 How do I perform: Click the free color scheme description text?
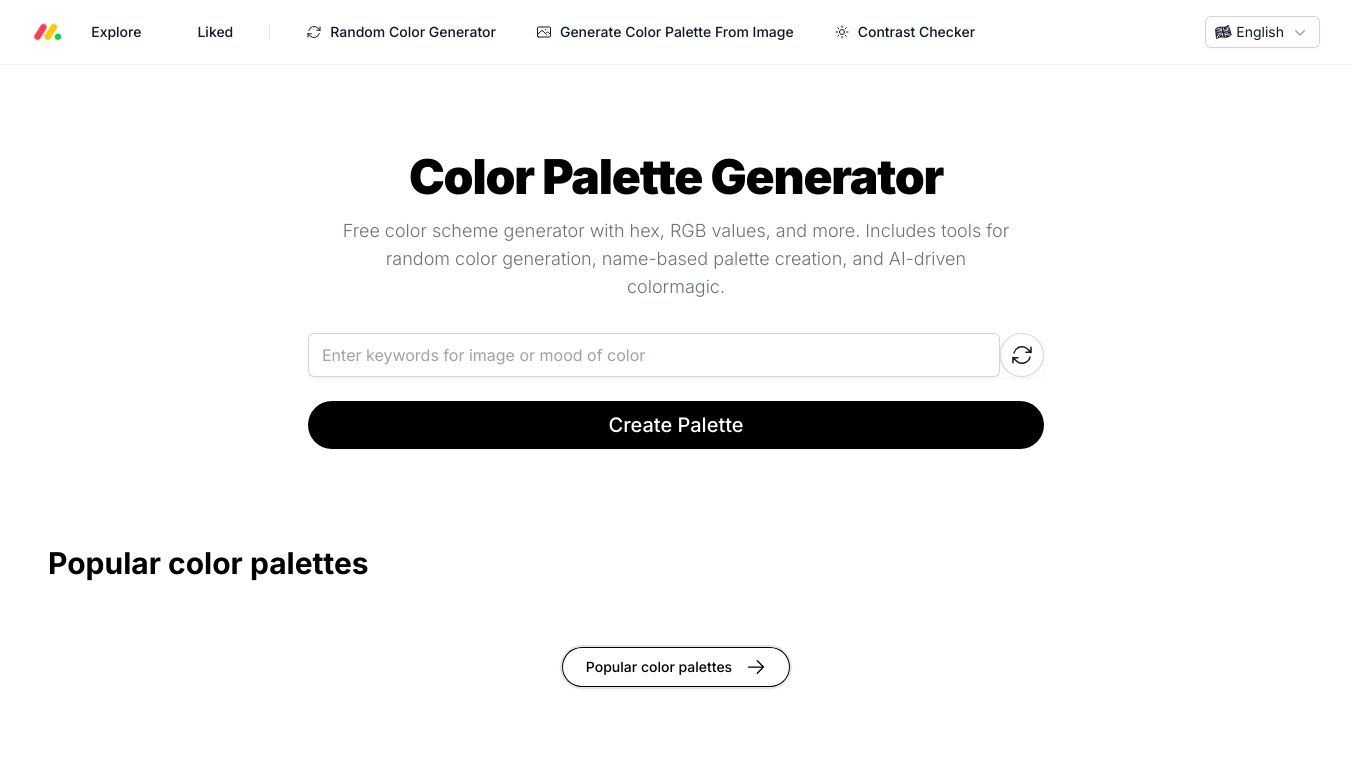click(676, 258)
